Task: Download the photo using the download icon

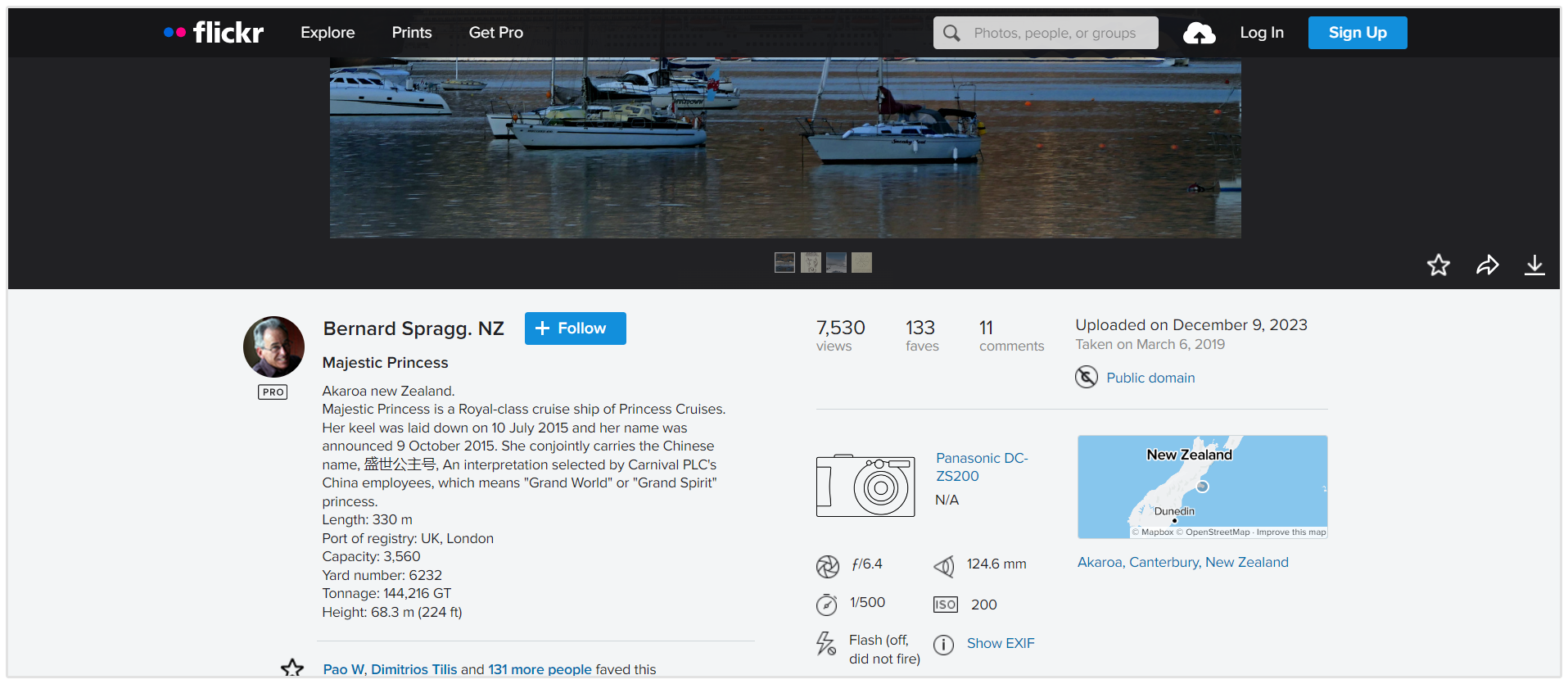Action: [x=1534, y=265]
